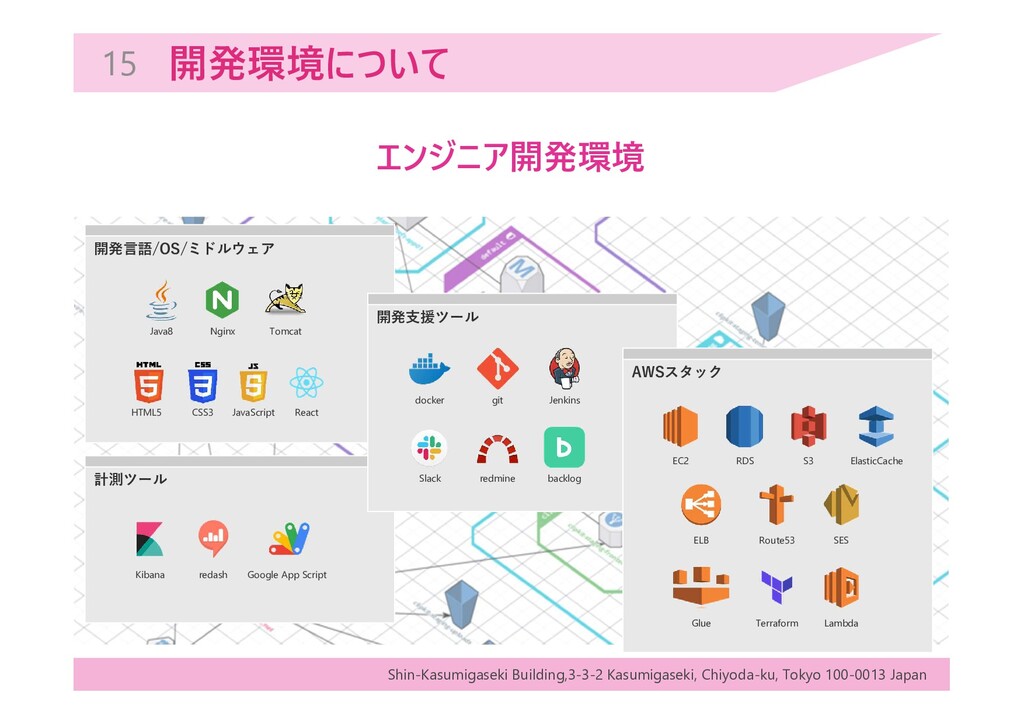Viewport: 1024px width, 724px height.
Task: Click the Shin-Kasumigaseki Building address footer
Action: 657,674
